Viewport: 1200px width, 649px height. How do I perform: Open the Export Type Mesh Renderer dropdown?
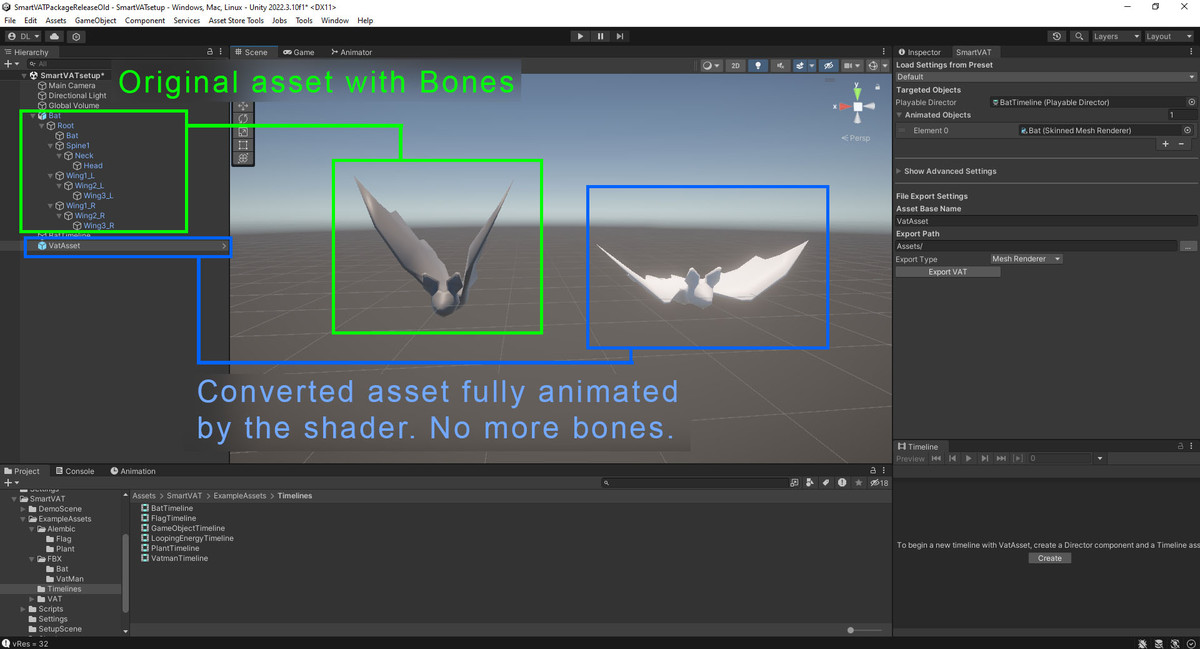coord(1025,259)
